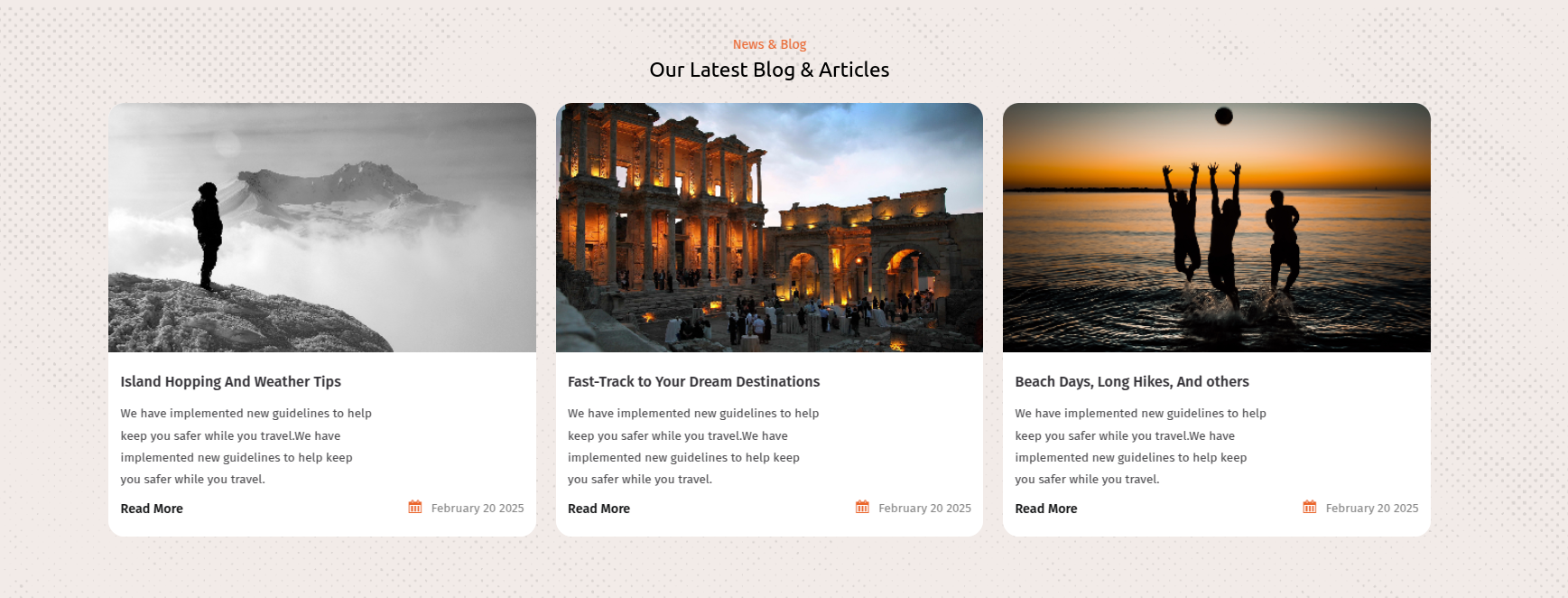
Task: Select the sunset beach jumping image
Action: (x=1217, y=228)
